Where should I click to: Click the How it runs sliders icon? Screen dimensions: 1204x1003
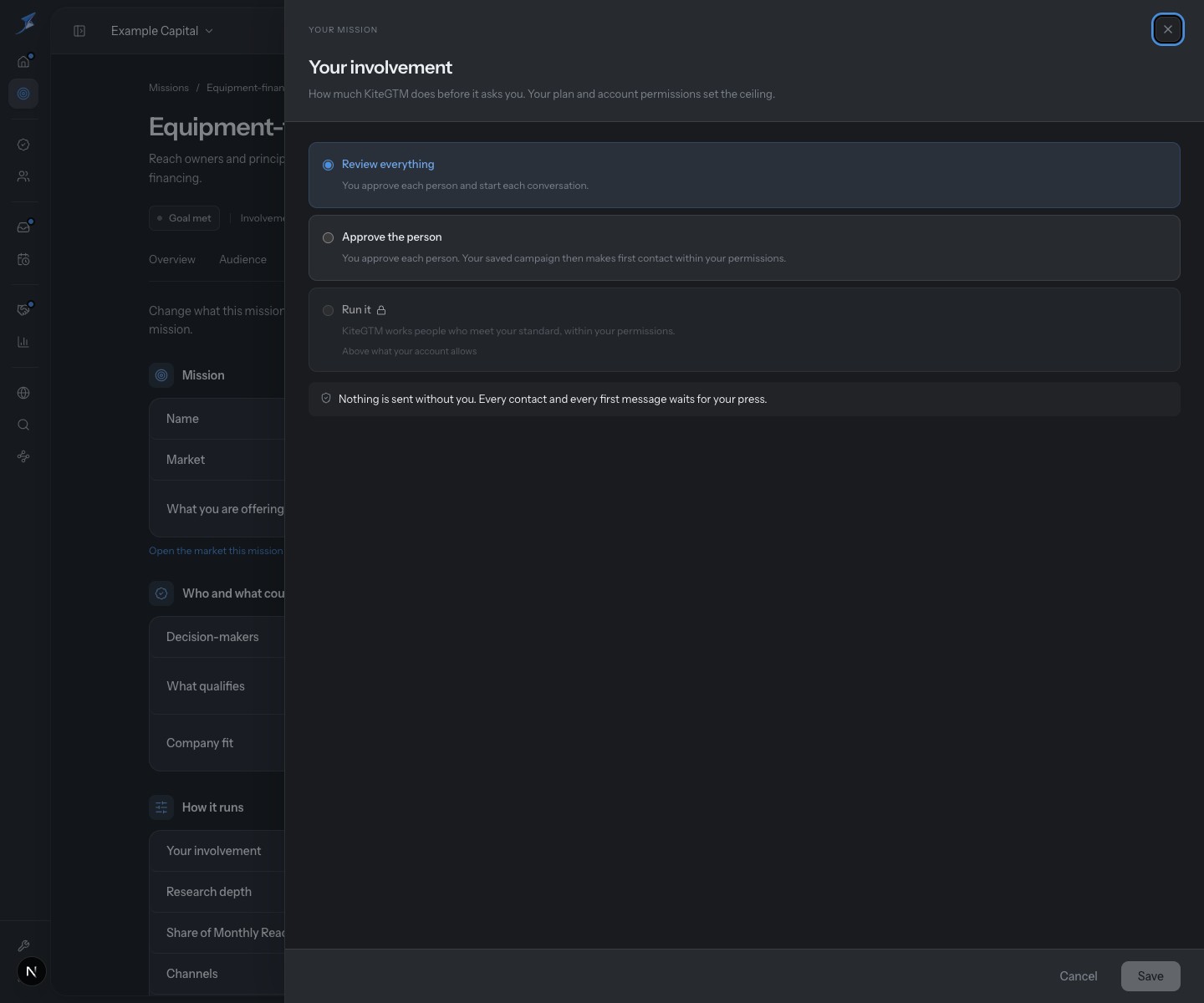[161, 807]
